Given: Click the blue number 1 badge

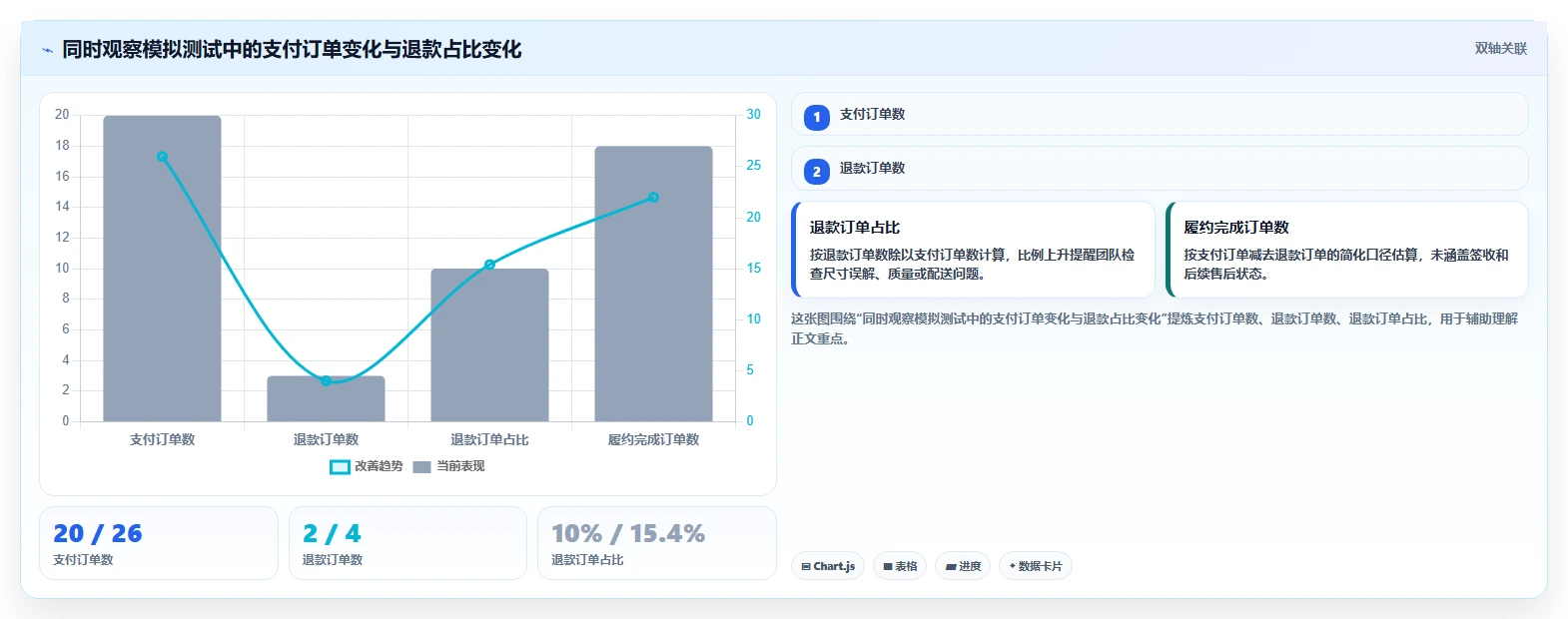Looking at the screenshot, I should [816, 118].
